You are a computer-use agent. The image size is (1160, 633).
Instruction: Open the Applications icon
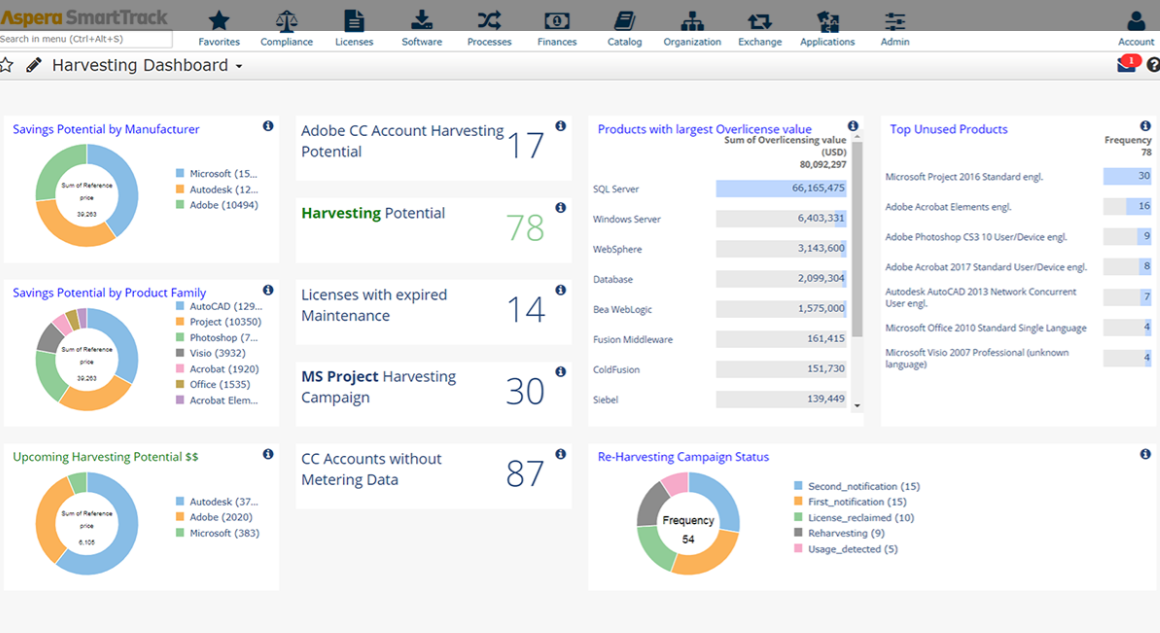click(827, 21)
